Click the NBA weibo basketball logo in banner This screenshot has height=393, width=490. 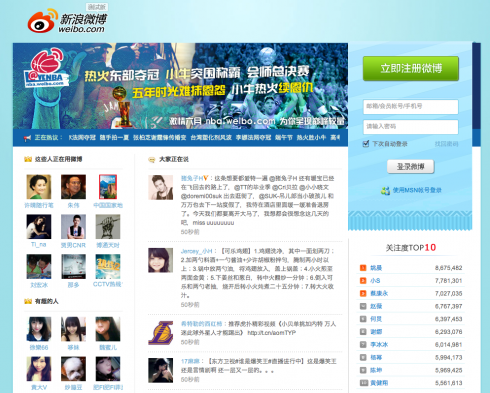[46, 68]
